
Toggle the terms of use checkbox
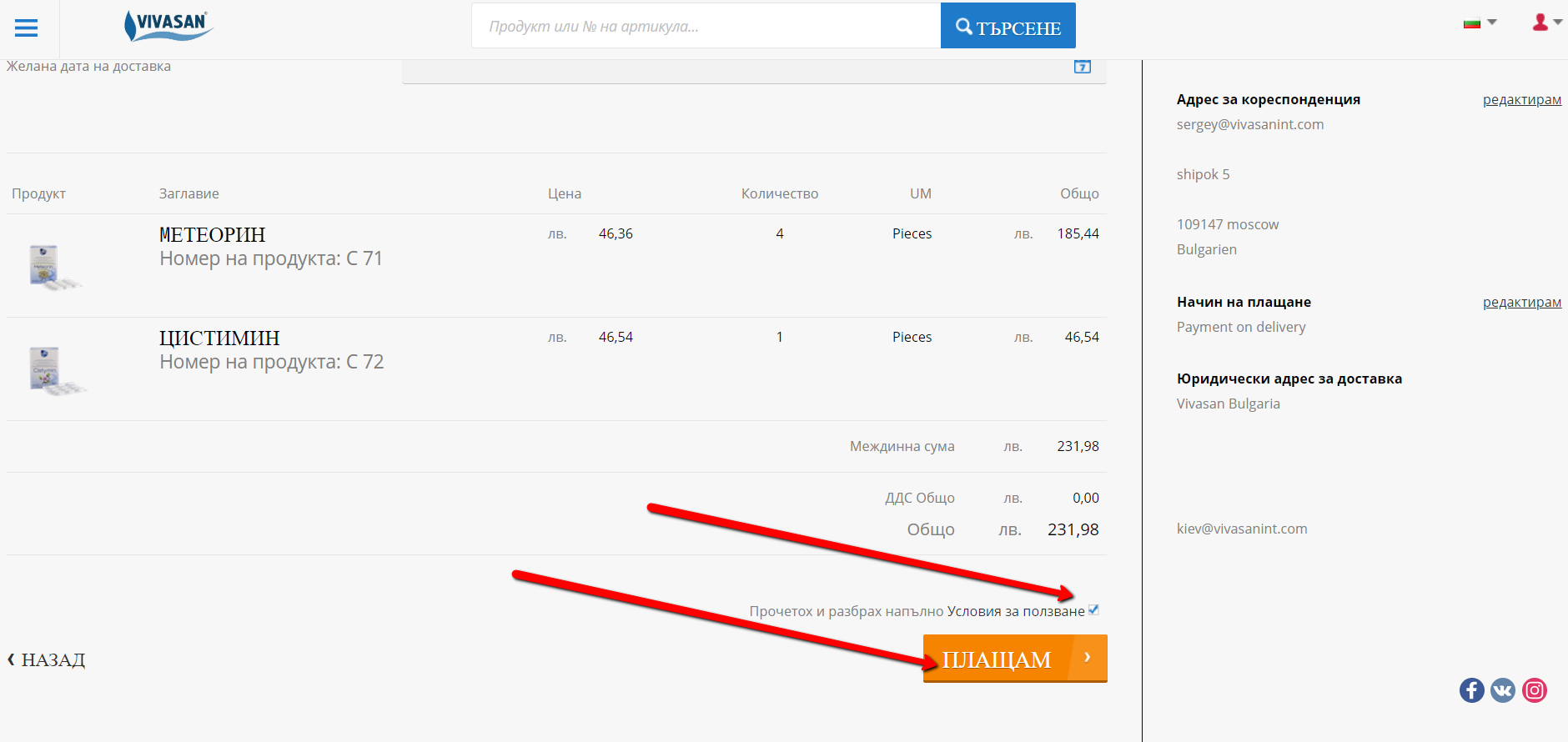(1093, 610)
